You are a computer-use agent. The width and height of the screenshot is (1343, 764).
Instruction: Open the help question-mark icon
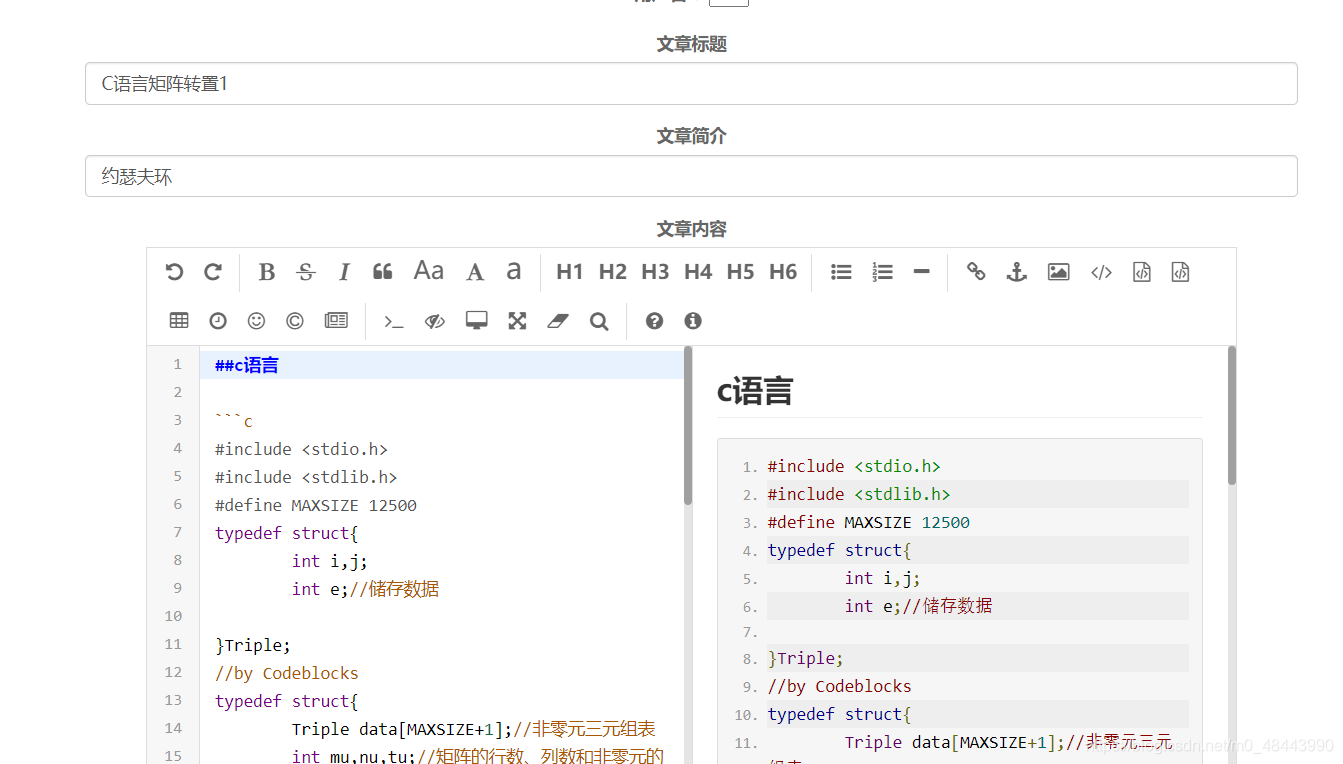[654, 320]
